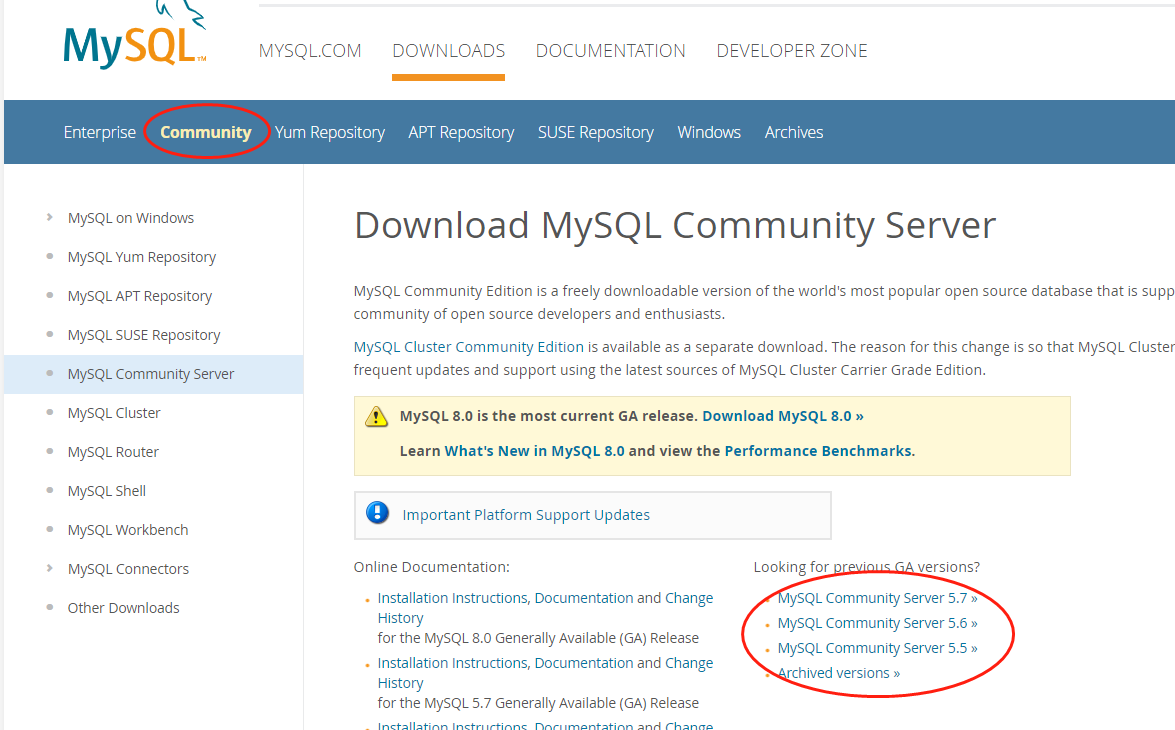This screenshot has width=1175, height=730.
Task: Click the MySQL dolphin logo
Action: click(135, 36)
